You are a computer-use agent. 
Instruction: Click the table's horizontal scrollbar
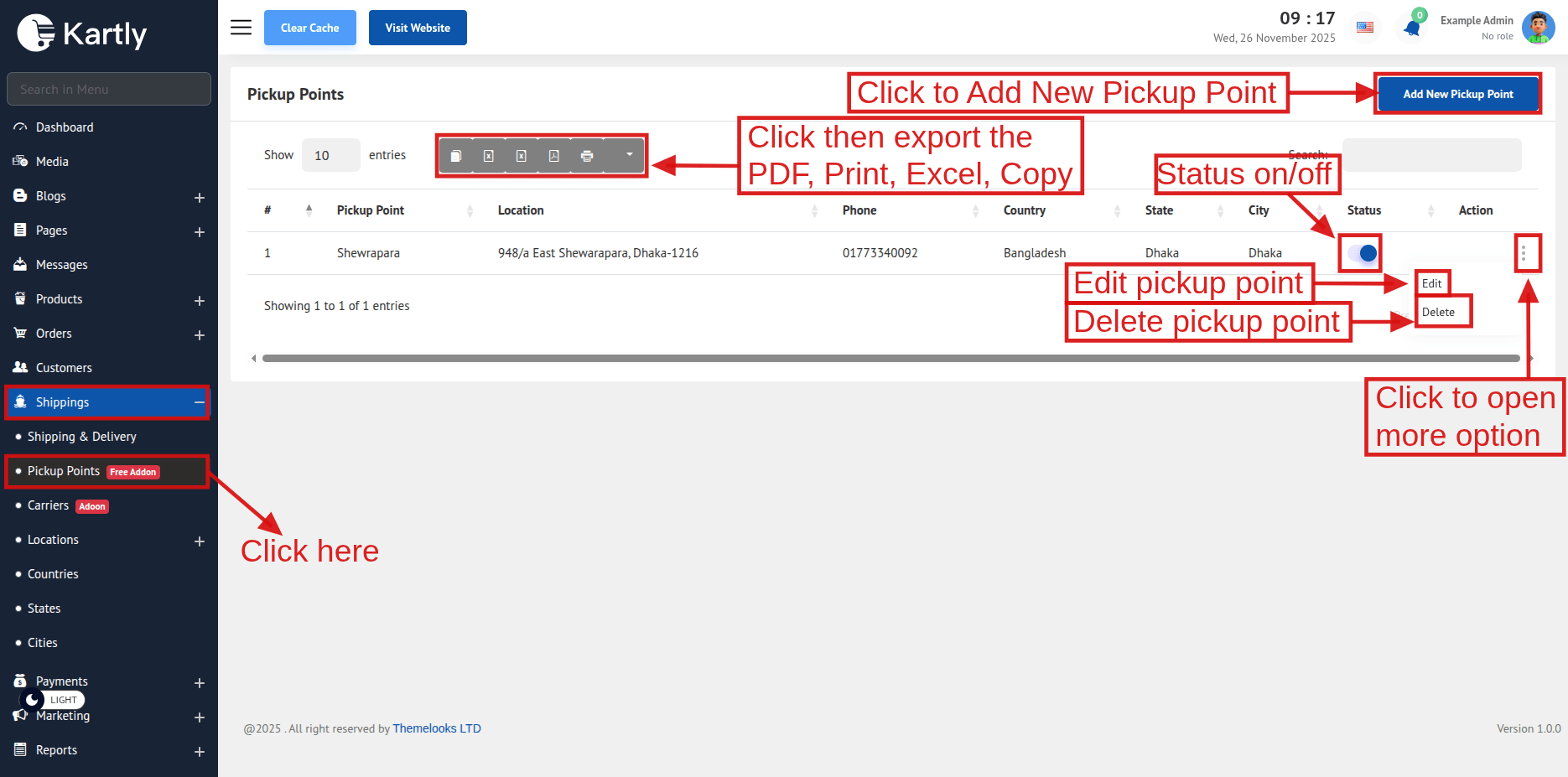point(890,359)
